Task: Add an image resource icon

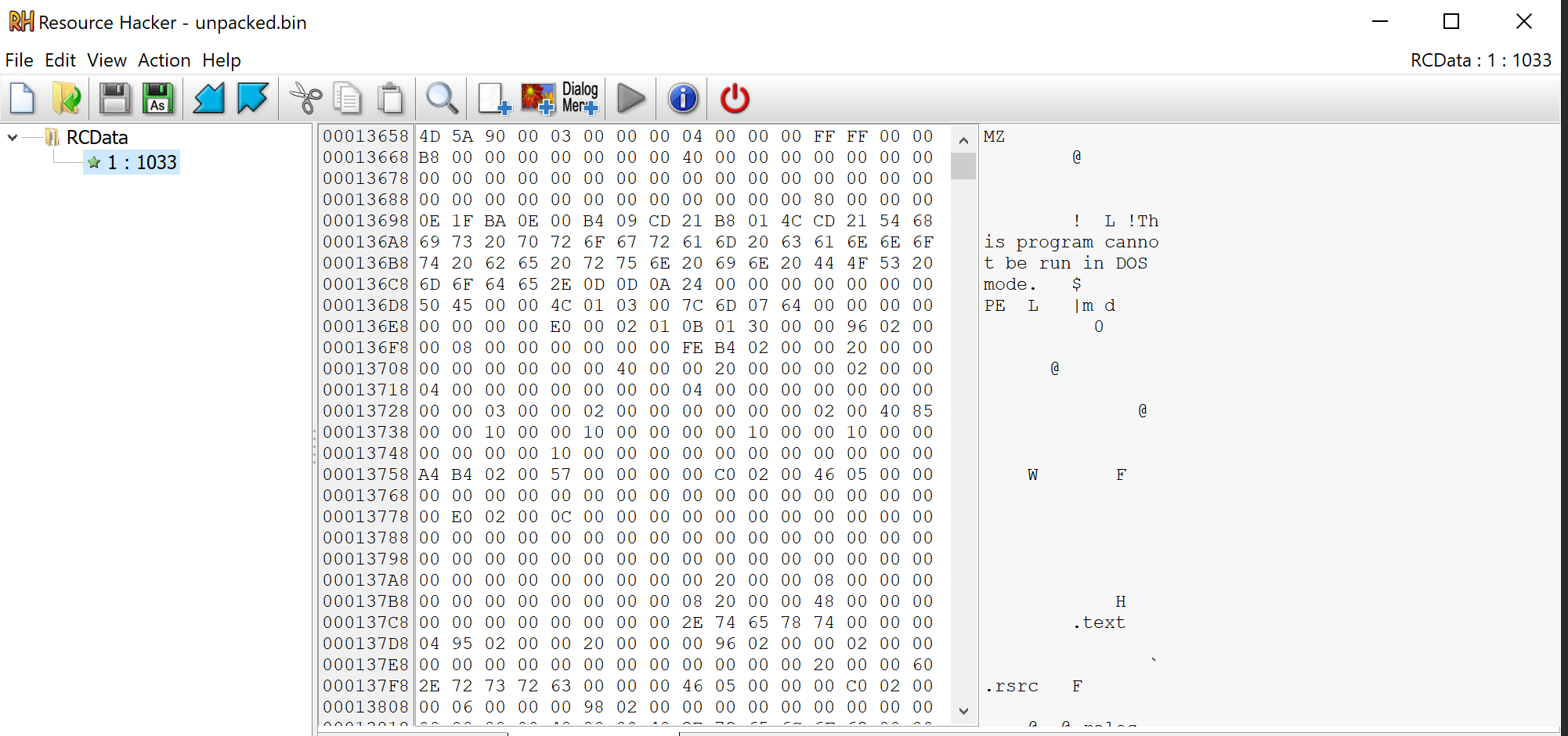Action: click(538, 99)
